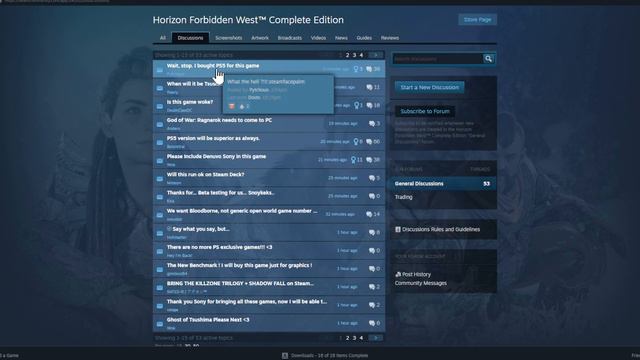
Task: Open 'Thanks for... Beta testing for us' topic
Action: click(220, 193)
